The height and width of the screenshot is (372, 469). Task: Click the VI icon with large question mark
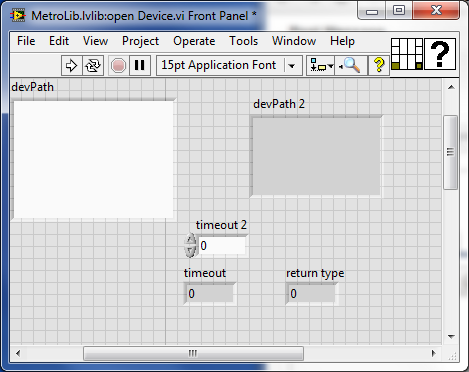click(x=440, y=54)
